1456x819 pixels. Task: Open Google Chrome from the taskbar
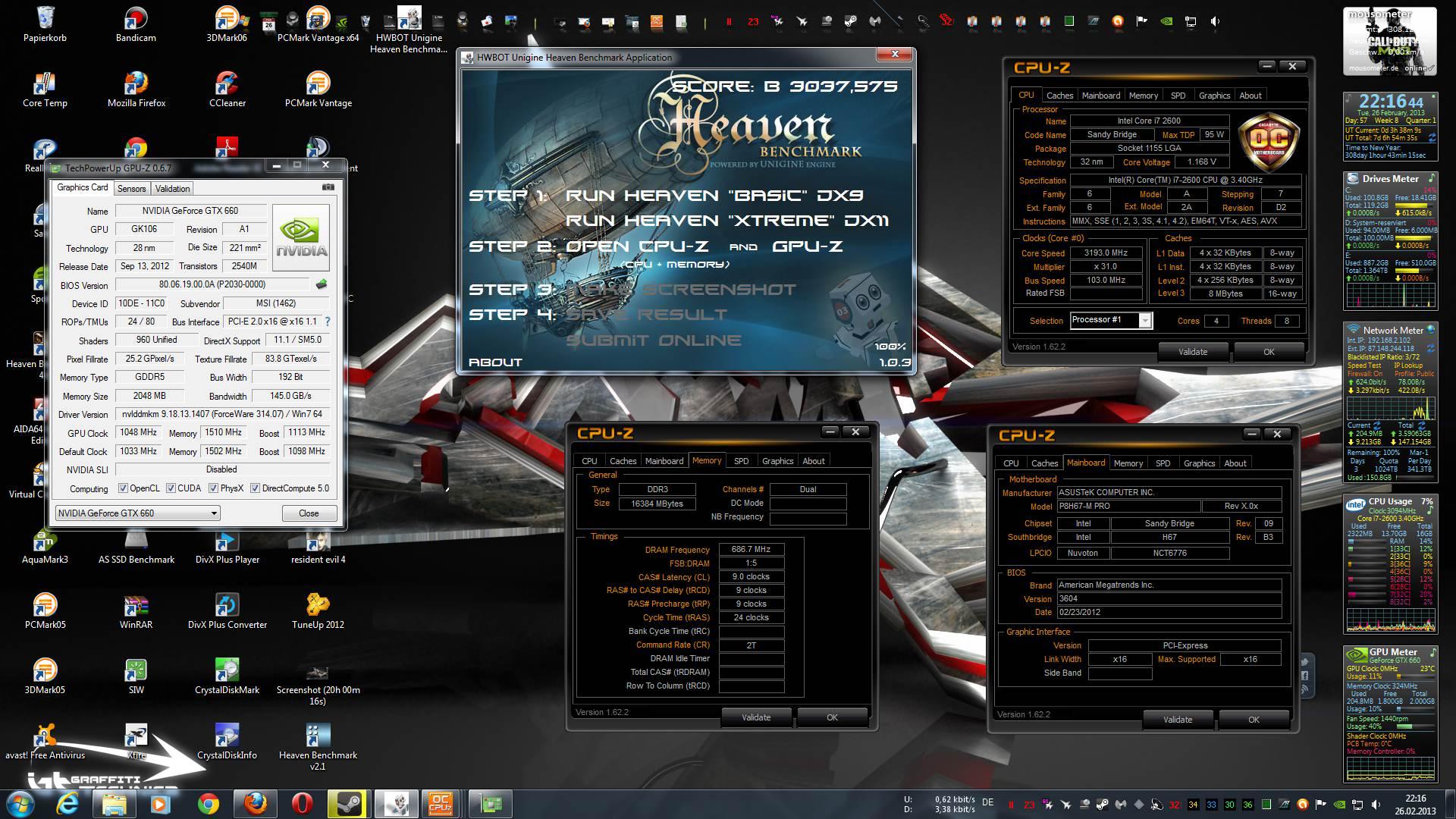tap(208, 803)
